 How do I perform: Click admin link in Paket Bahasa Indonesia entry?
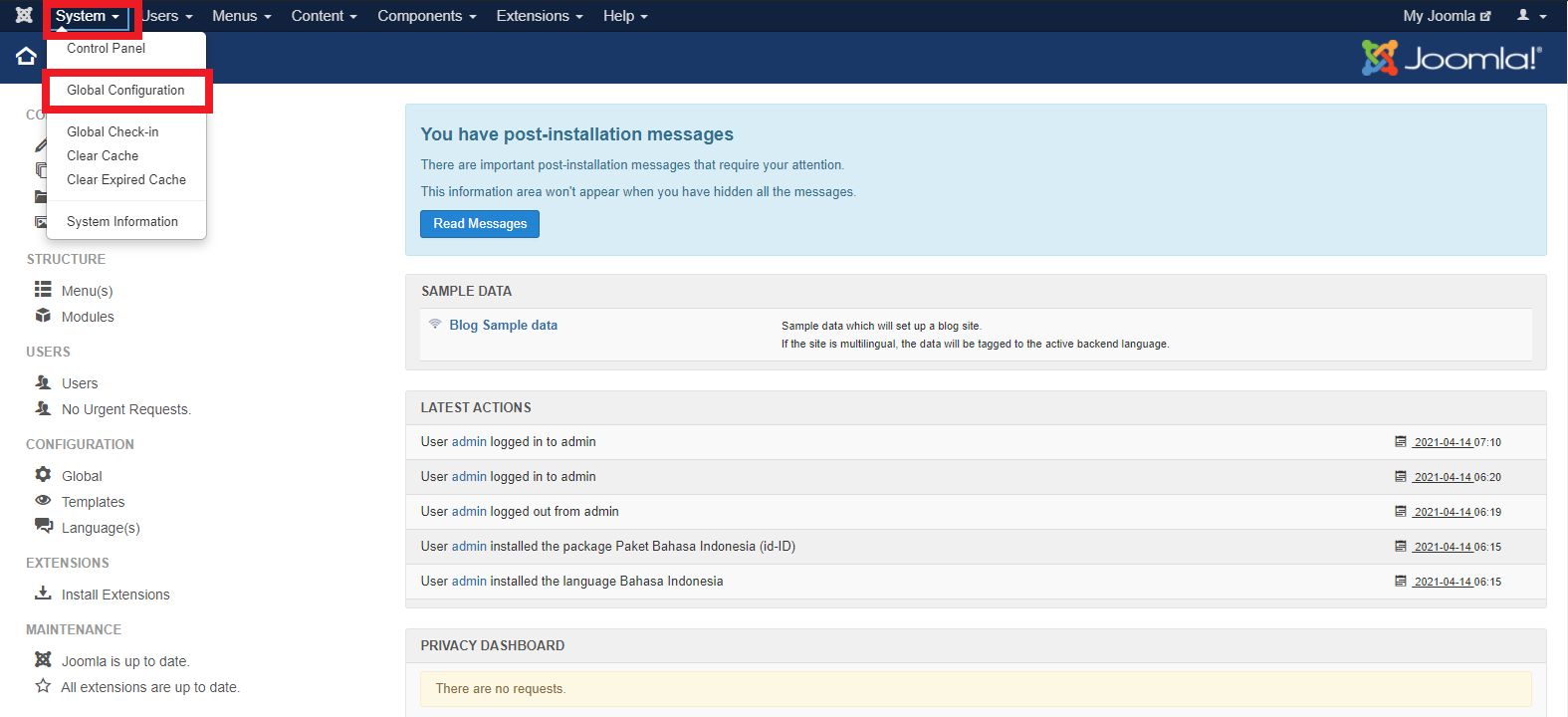coord(469,546)
